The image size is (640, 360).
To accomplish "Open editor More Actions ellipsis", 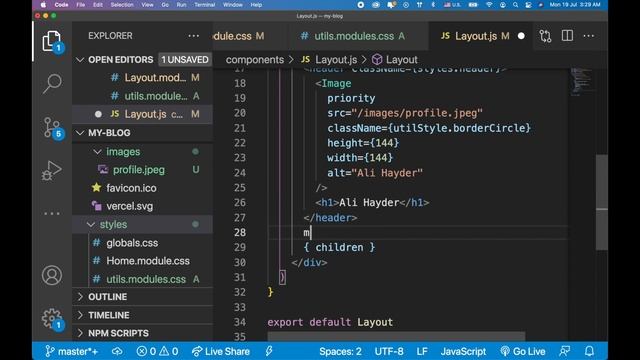I will 589,36.
